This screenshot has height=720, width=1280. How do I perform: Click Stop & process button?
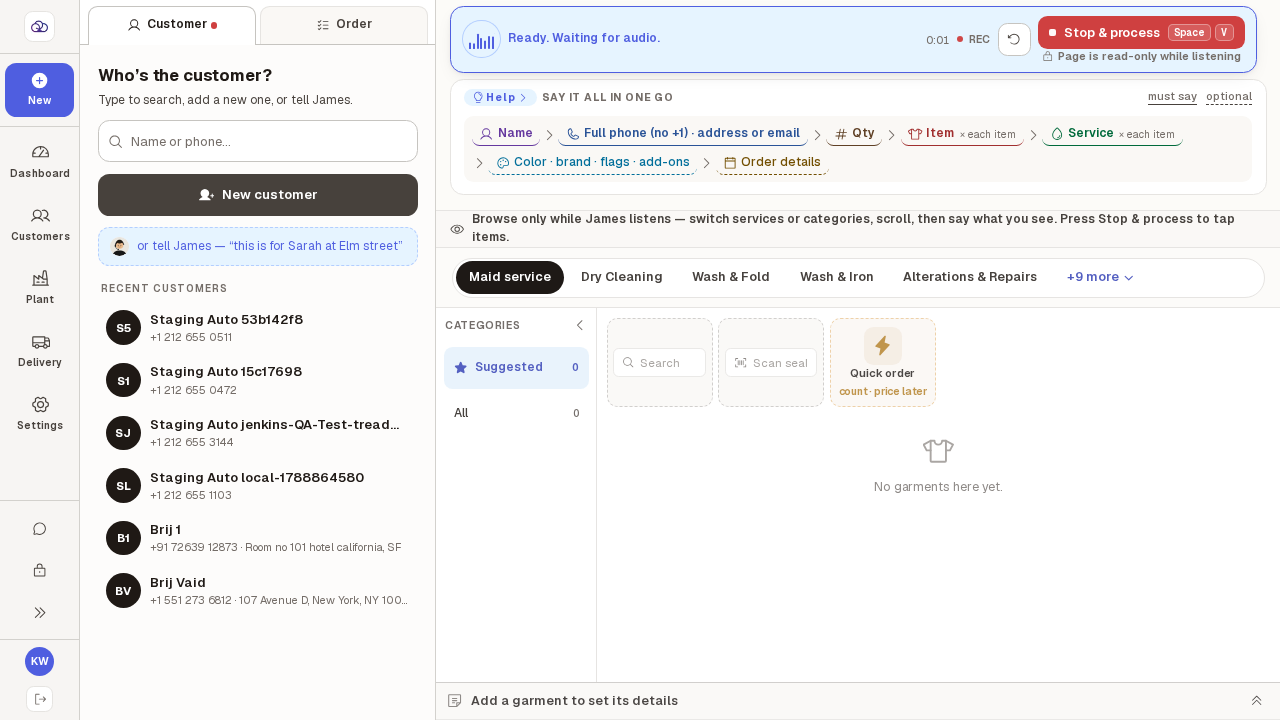[1141, 33]
